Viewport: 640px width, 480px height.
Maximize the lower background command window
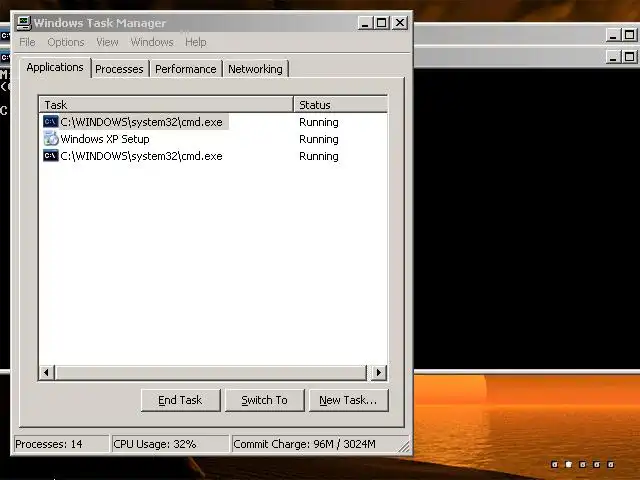click(630, 56)
